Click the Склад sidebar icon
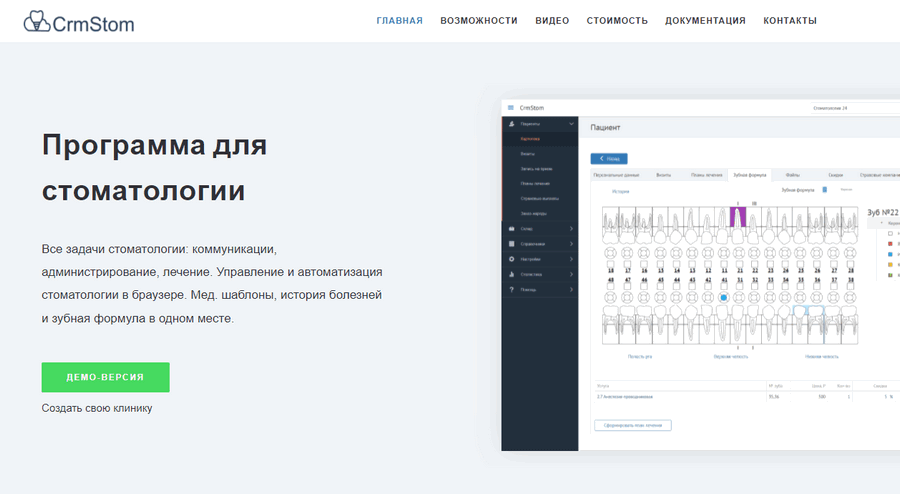The width and height of the screenshot is (900, 494). pos(512,229)
